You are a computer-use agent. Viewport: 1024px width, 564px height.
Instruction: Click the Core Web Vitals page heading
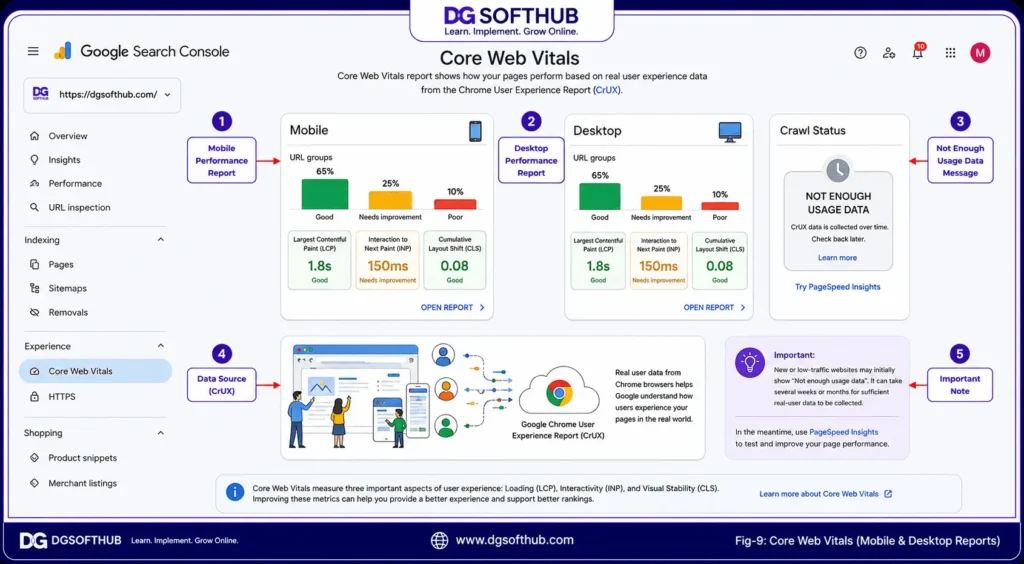pos(509,58)
